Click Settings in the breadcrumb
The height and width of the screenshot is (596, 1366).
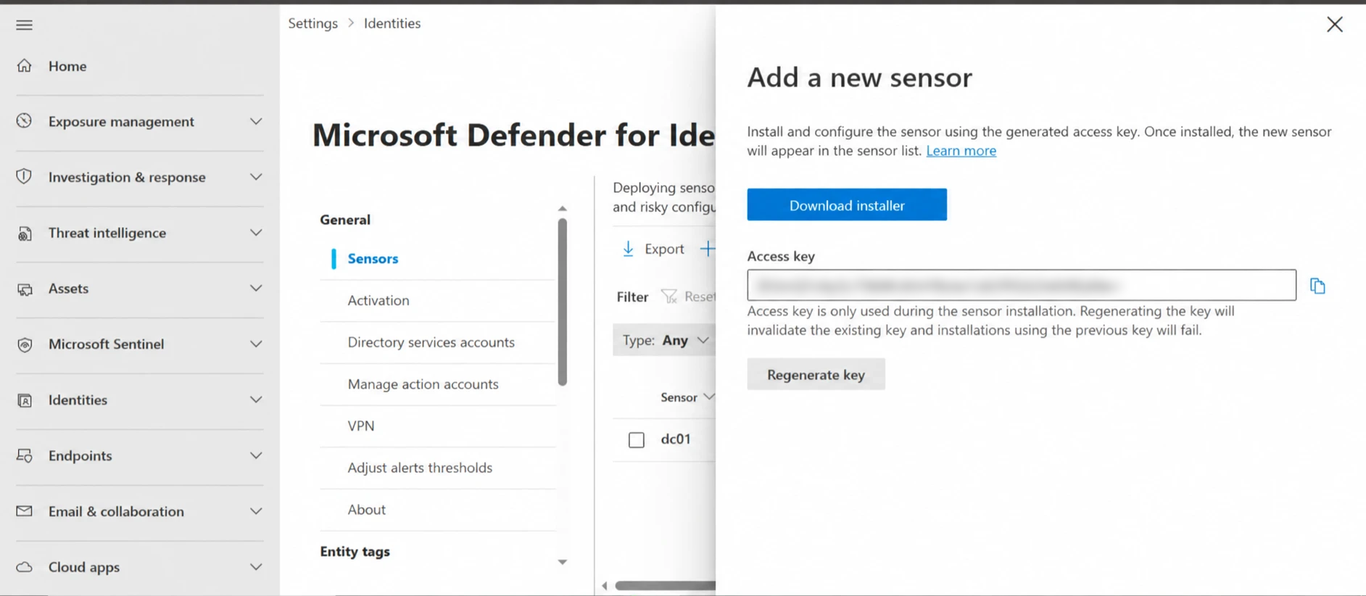(x=313, y=23)
